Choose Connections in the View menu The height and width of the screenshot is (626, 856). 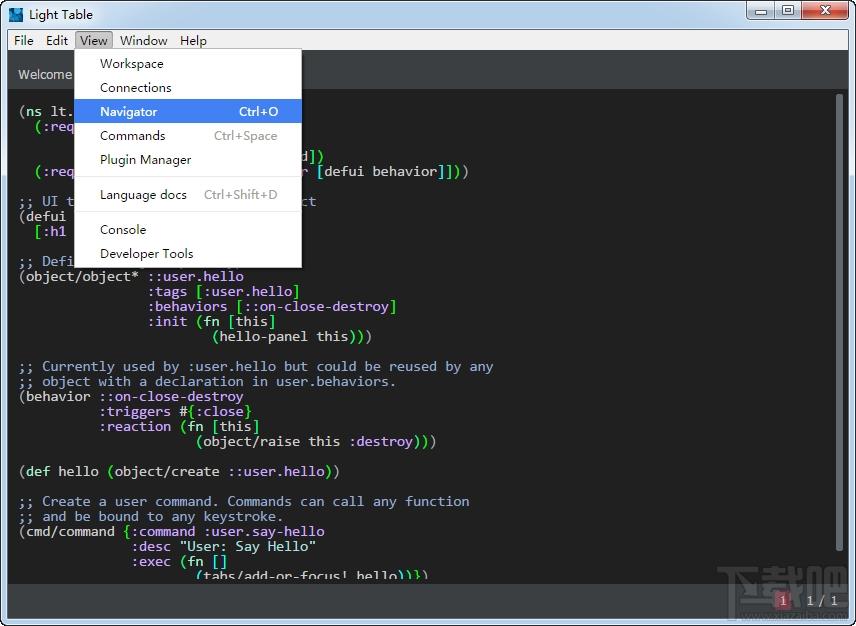[188, 87]
